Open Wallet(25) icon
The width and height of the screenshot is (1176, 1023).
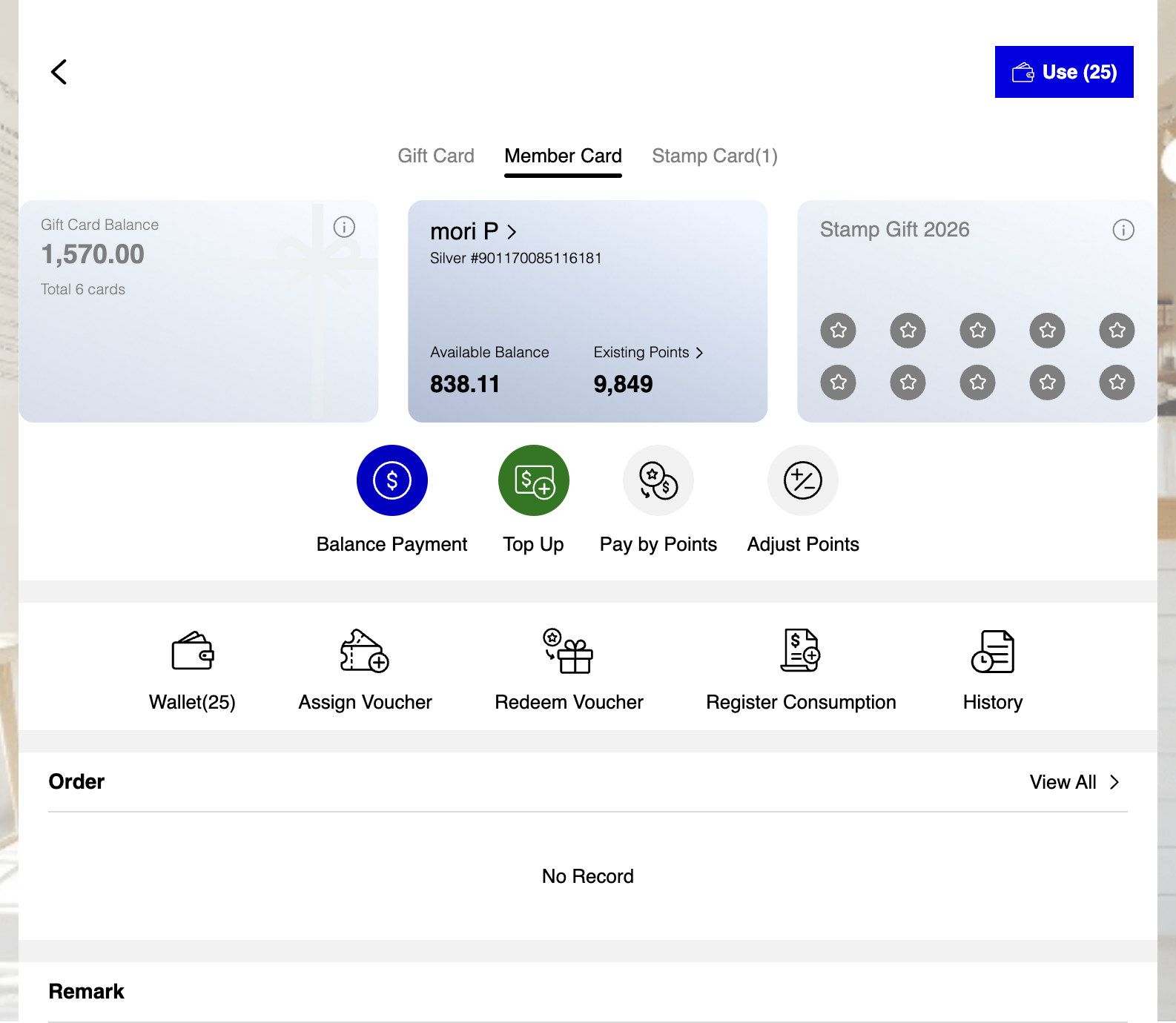point(193,651)
